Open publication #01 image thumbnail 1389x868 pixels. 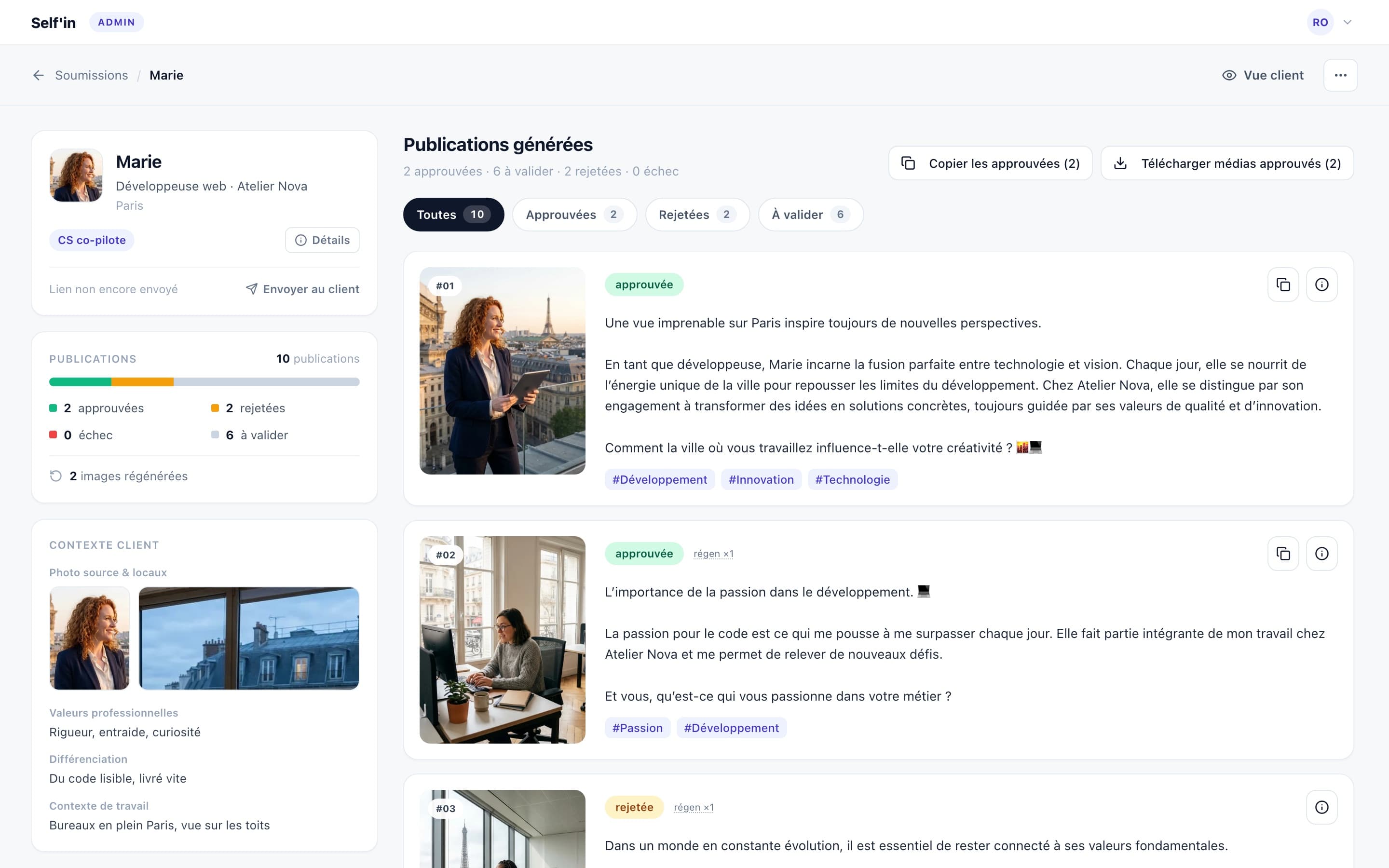(x=502, y=371)
